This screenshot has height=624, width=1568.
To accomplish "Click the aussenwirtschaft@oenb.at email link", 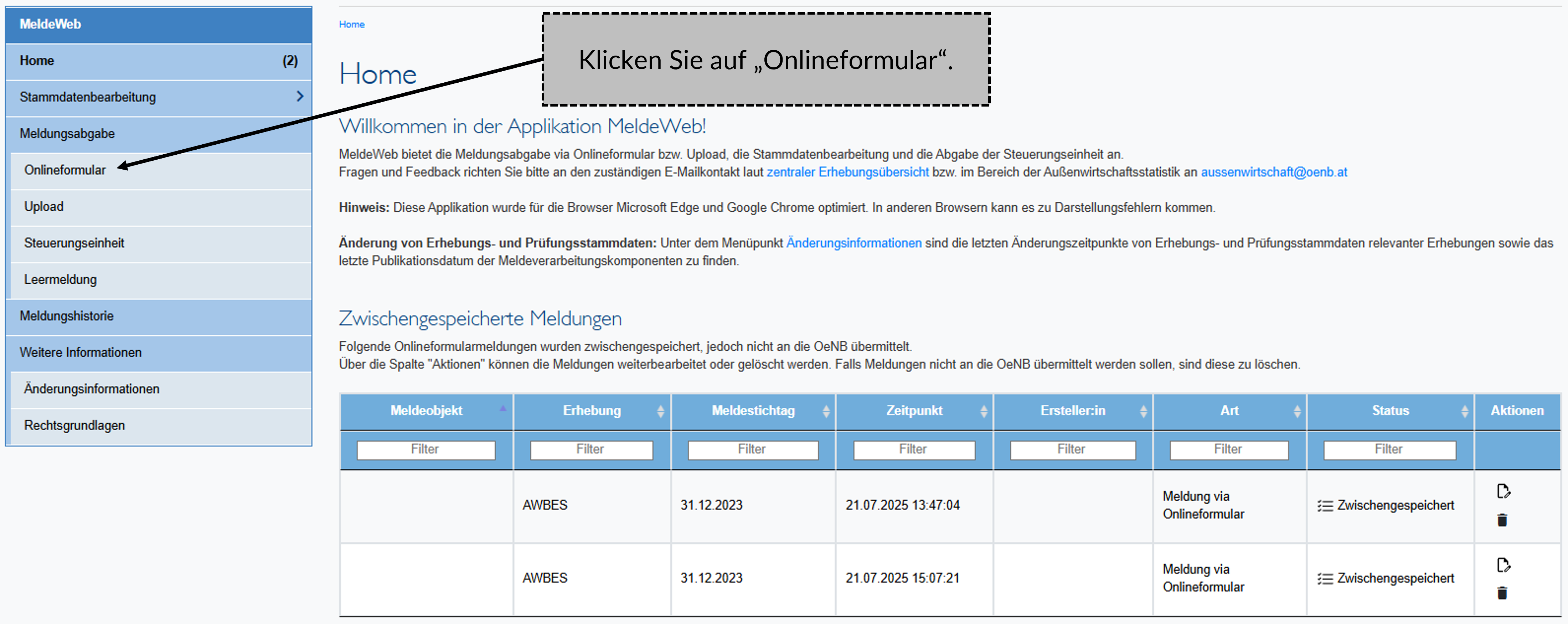I will point(1273,172).
